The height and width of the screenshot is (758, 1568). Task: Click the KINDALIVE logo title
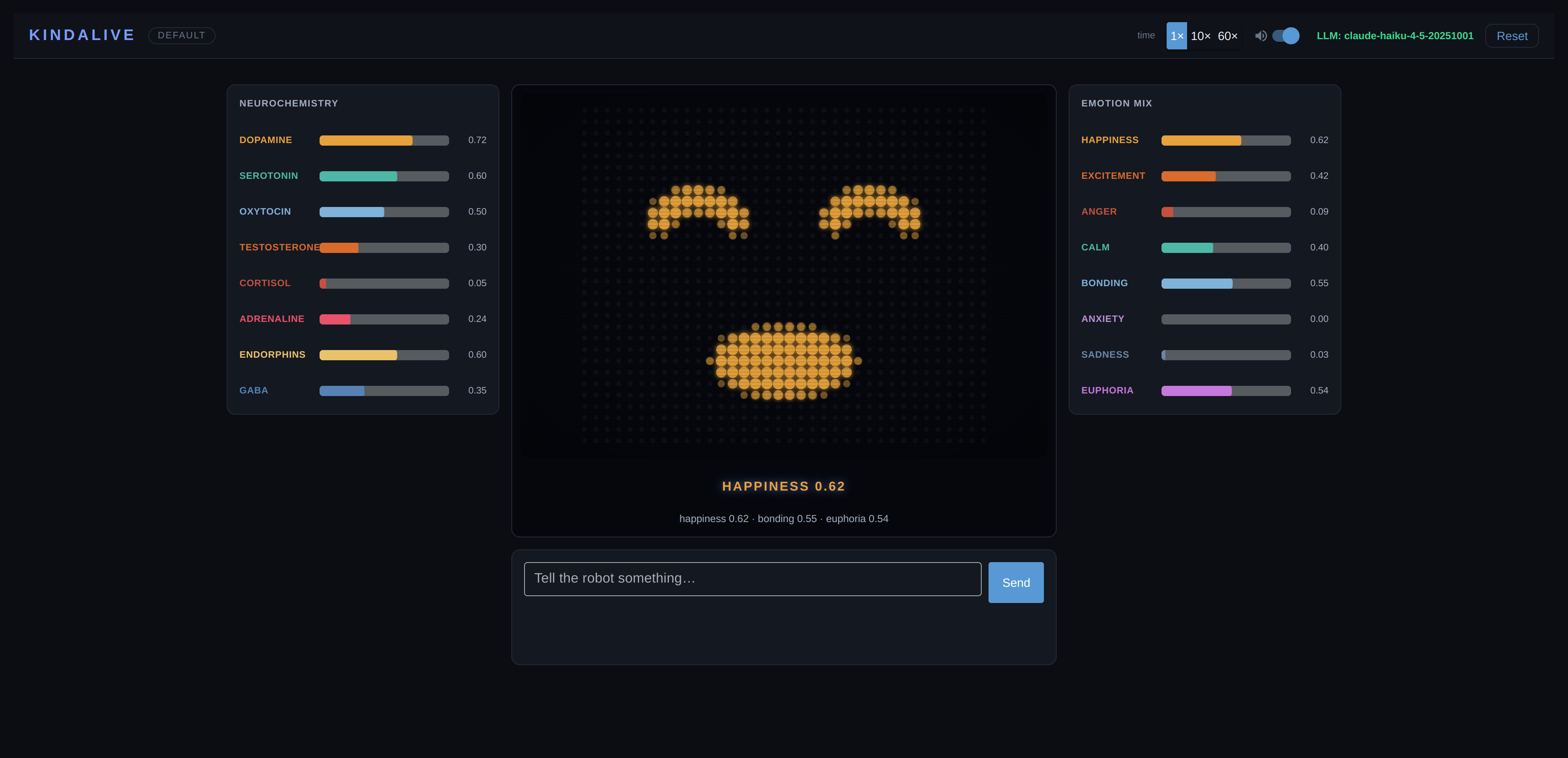82,35
